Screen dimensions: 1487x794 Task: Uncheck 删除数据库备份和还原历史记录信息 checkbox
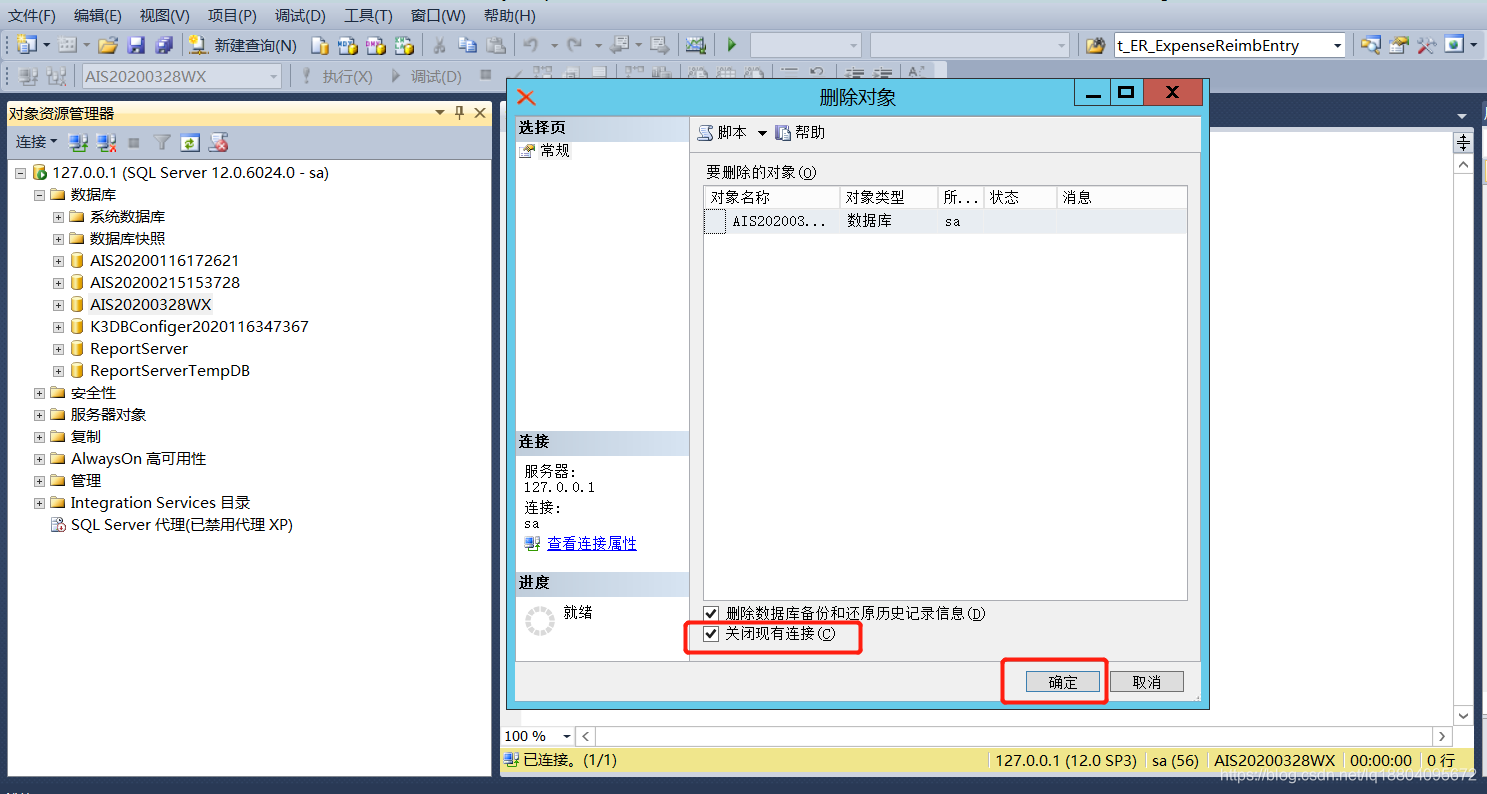click(711, 613)
